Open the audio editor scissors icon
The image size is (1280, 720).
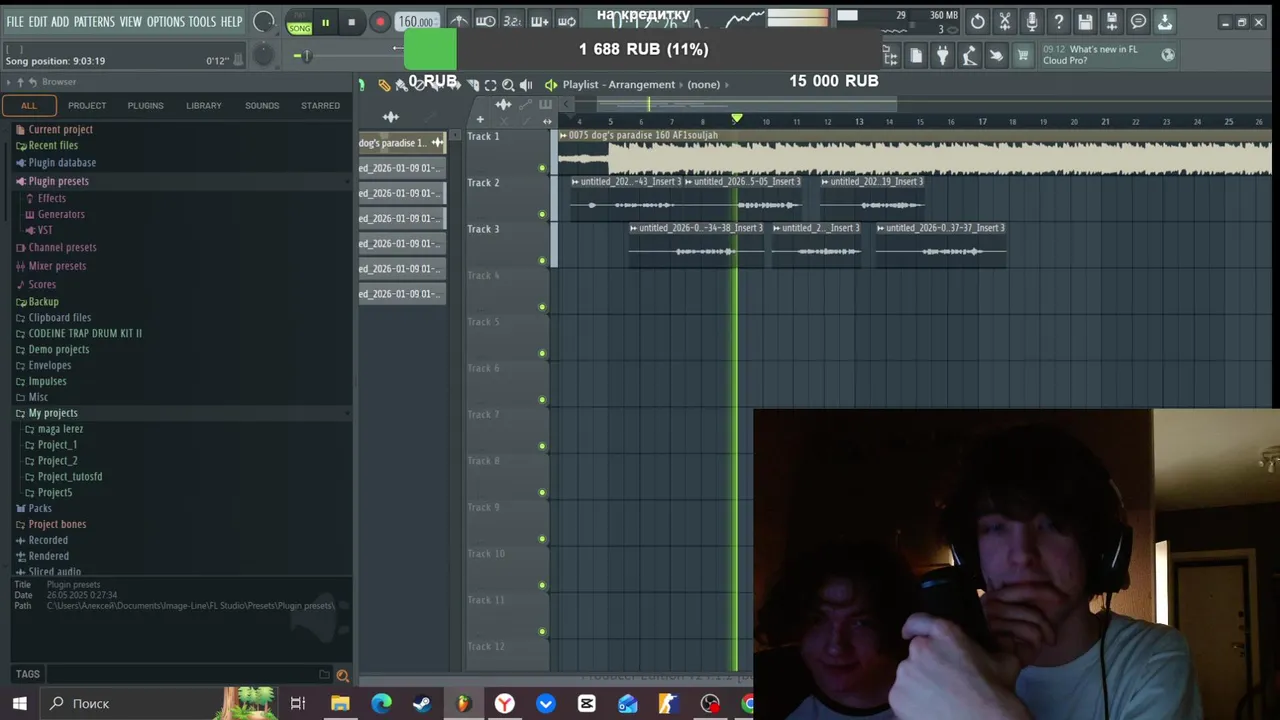pos(1005,21)
